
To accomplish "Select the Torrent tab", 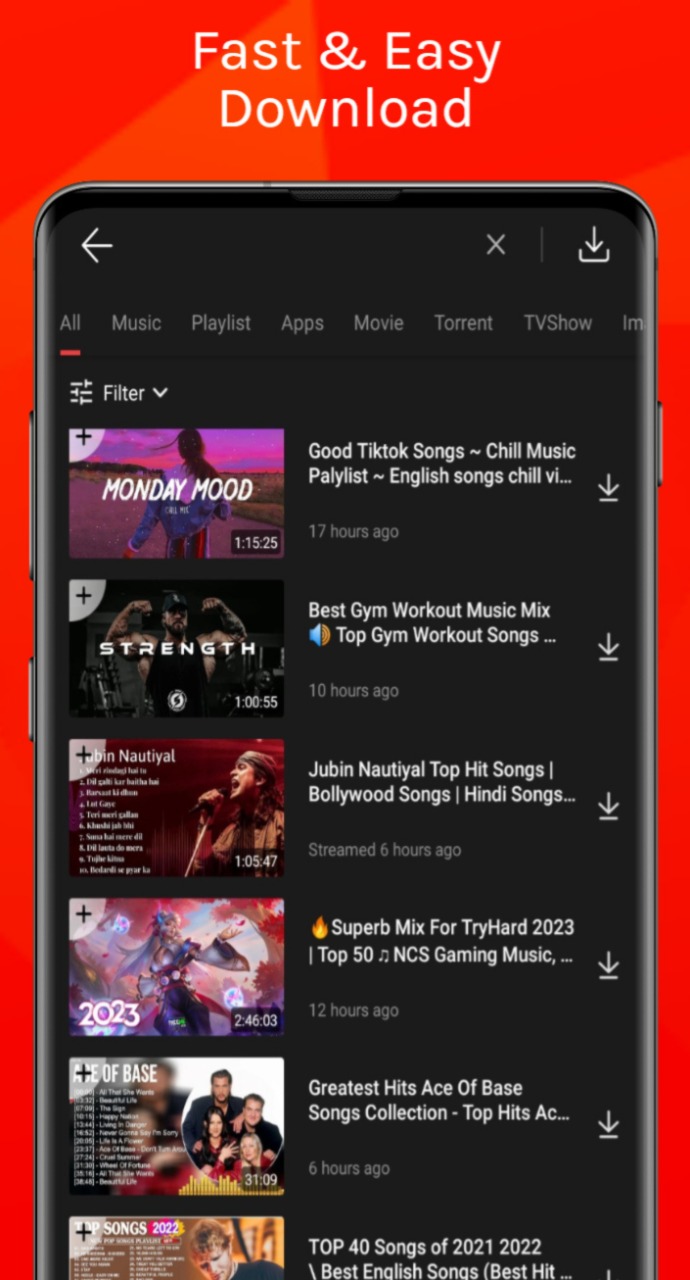I will coord(463,323).
